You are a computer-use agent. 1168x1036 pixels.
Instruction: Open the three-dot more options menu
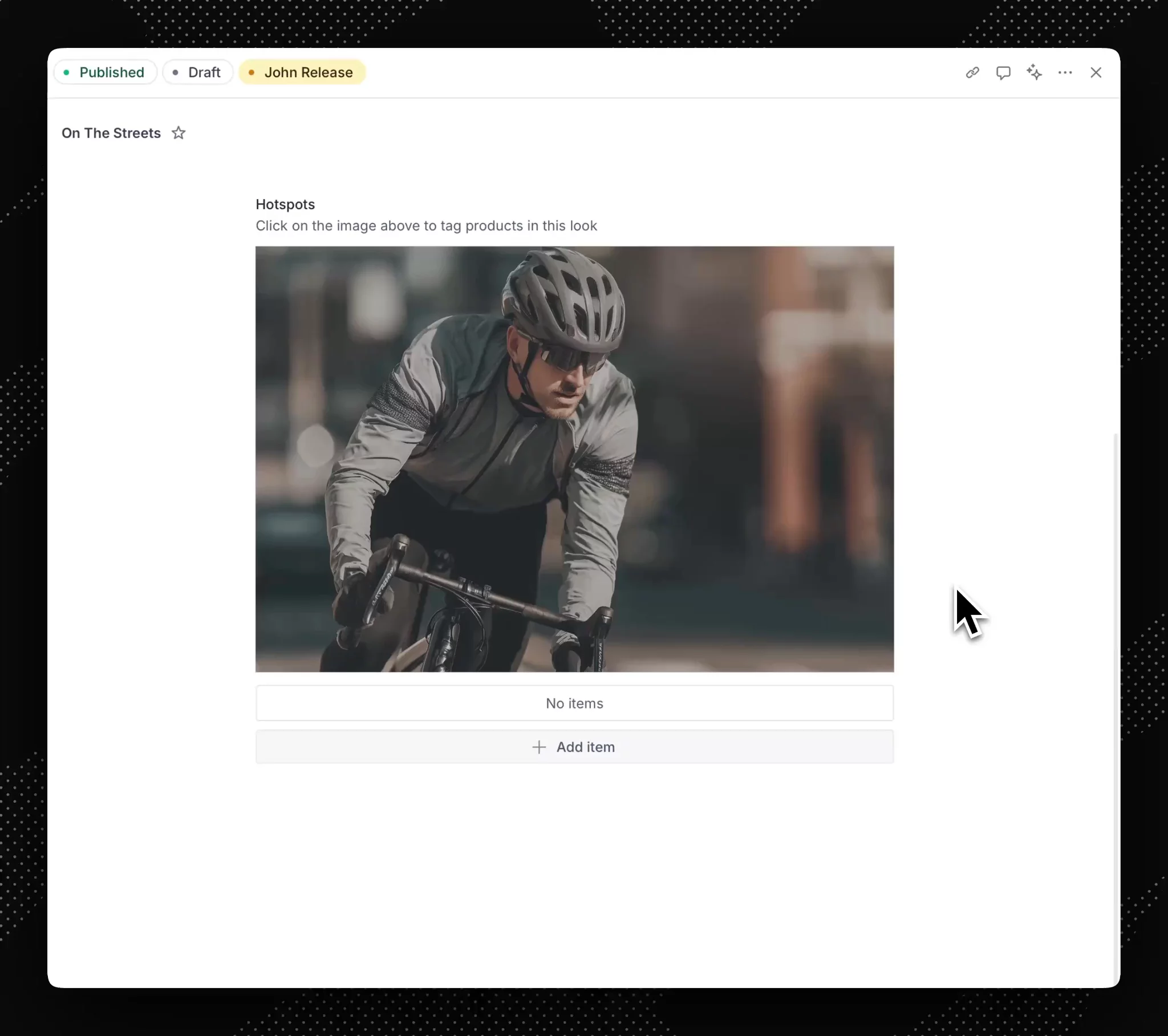coord(1065,72)
